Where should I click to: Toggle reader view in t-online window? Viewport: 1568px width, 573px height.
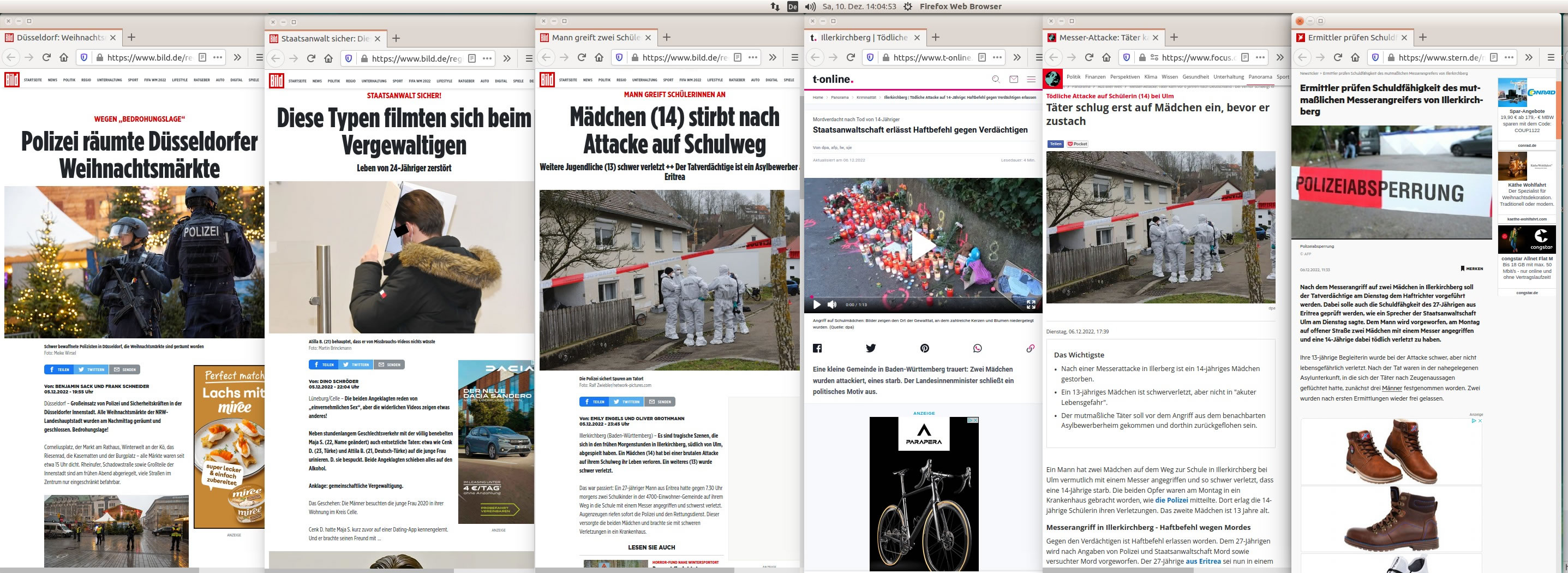click(x=982, y=57)
